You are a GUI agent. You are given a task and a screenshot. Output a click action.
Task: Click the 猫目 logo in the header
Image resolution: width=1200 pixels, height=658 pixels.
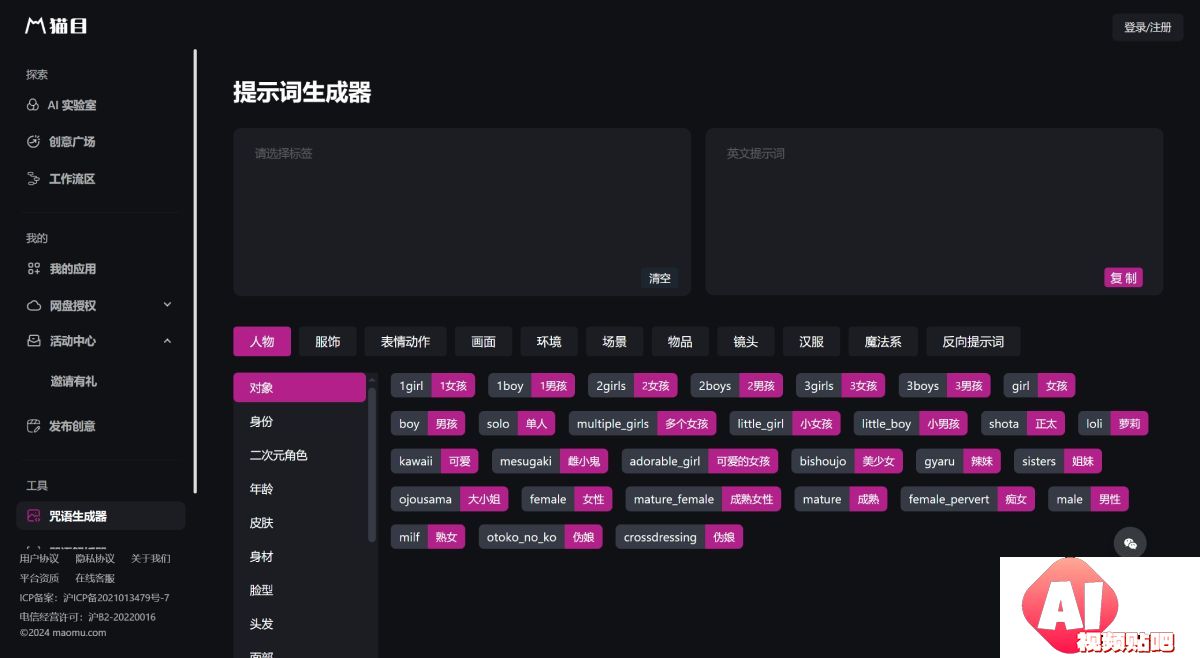[56, 26]
